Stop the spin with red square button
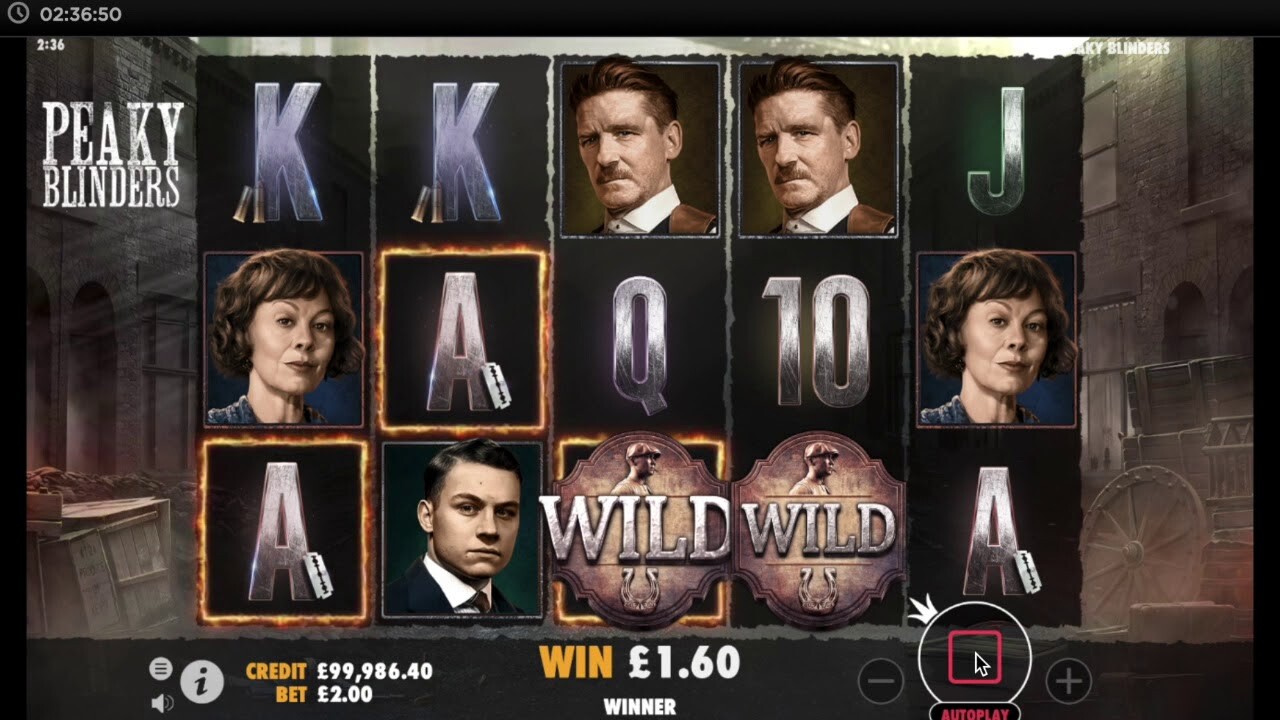This screenshot has width=1280, height=720. (975, 658)
